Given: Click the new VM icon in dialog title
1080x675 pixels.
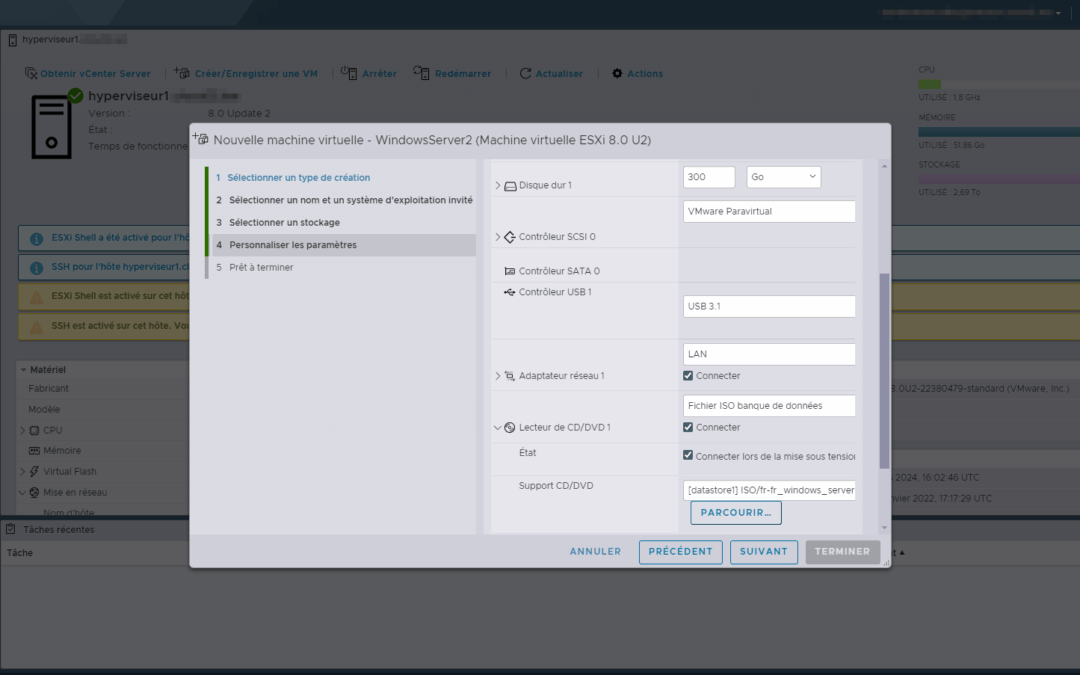Looking at the screenshot, I should 200,138.
